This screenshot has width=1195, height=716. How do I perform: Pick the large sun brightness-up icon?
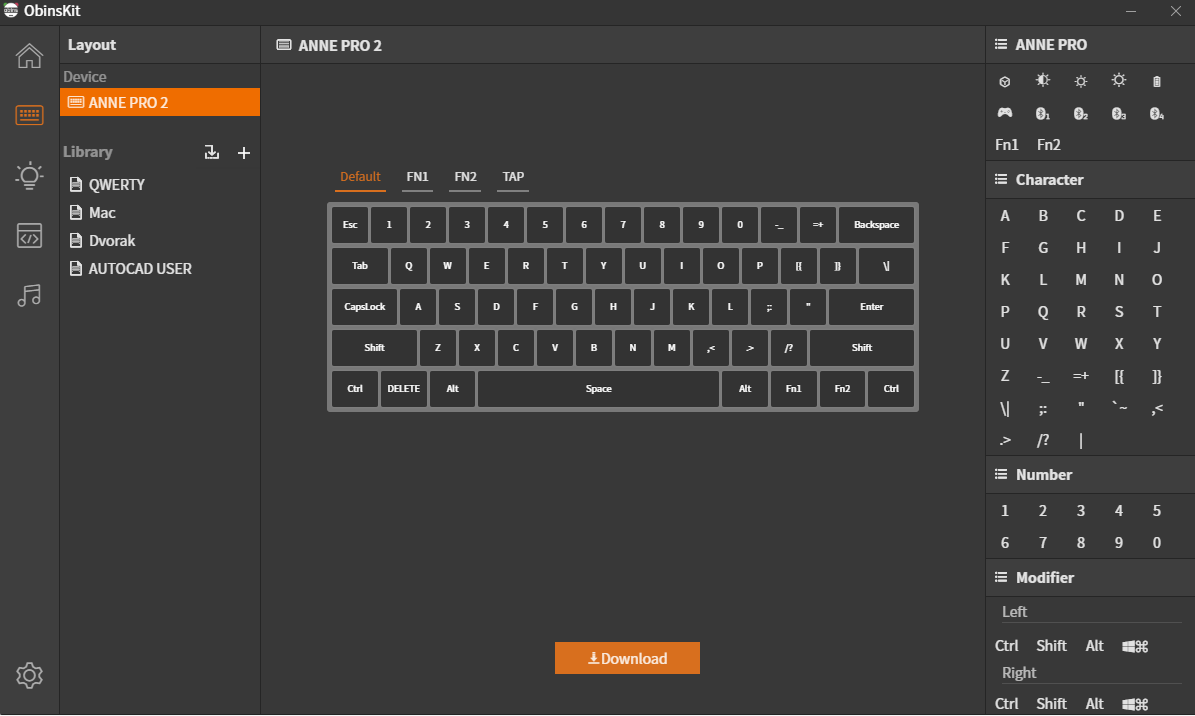[1119, 80]
